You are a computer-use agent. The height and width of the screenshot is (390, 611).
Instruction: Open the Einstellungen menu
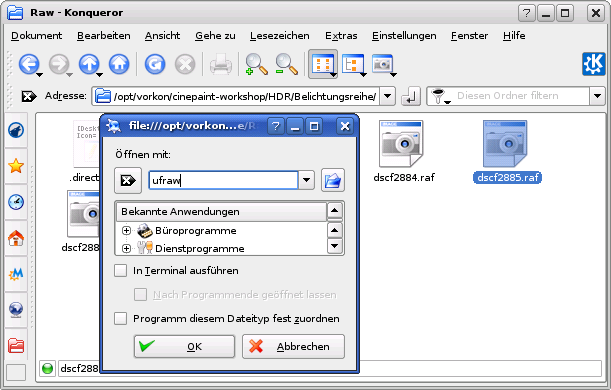point(404,36)
